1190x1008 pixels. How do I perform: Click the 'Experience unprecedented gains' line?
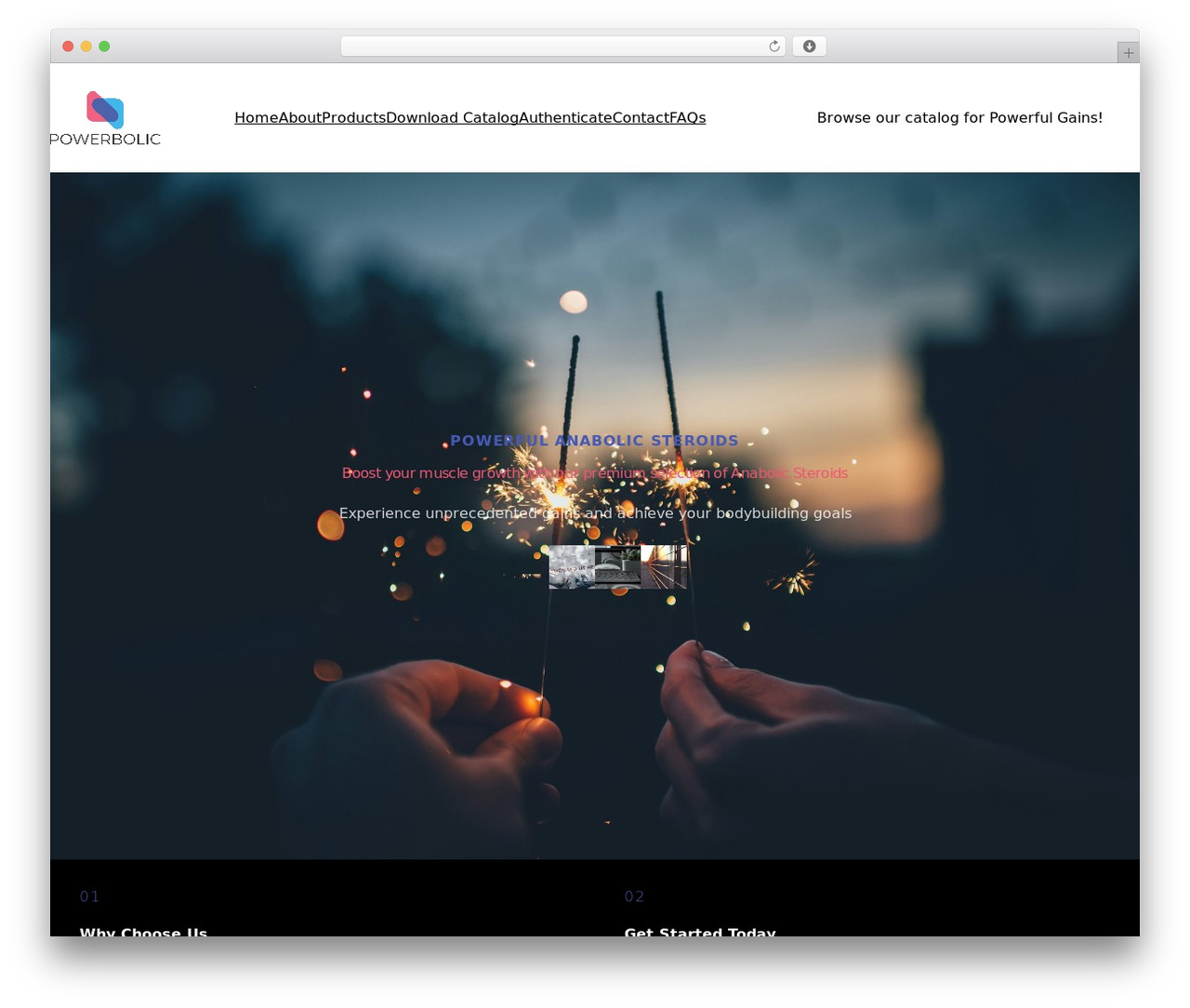coord(595,513)
